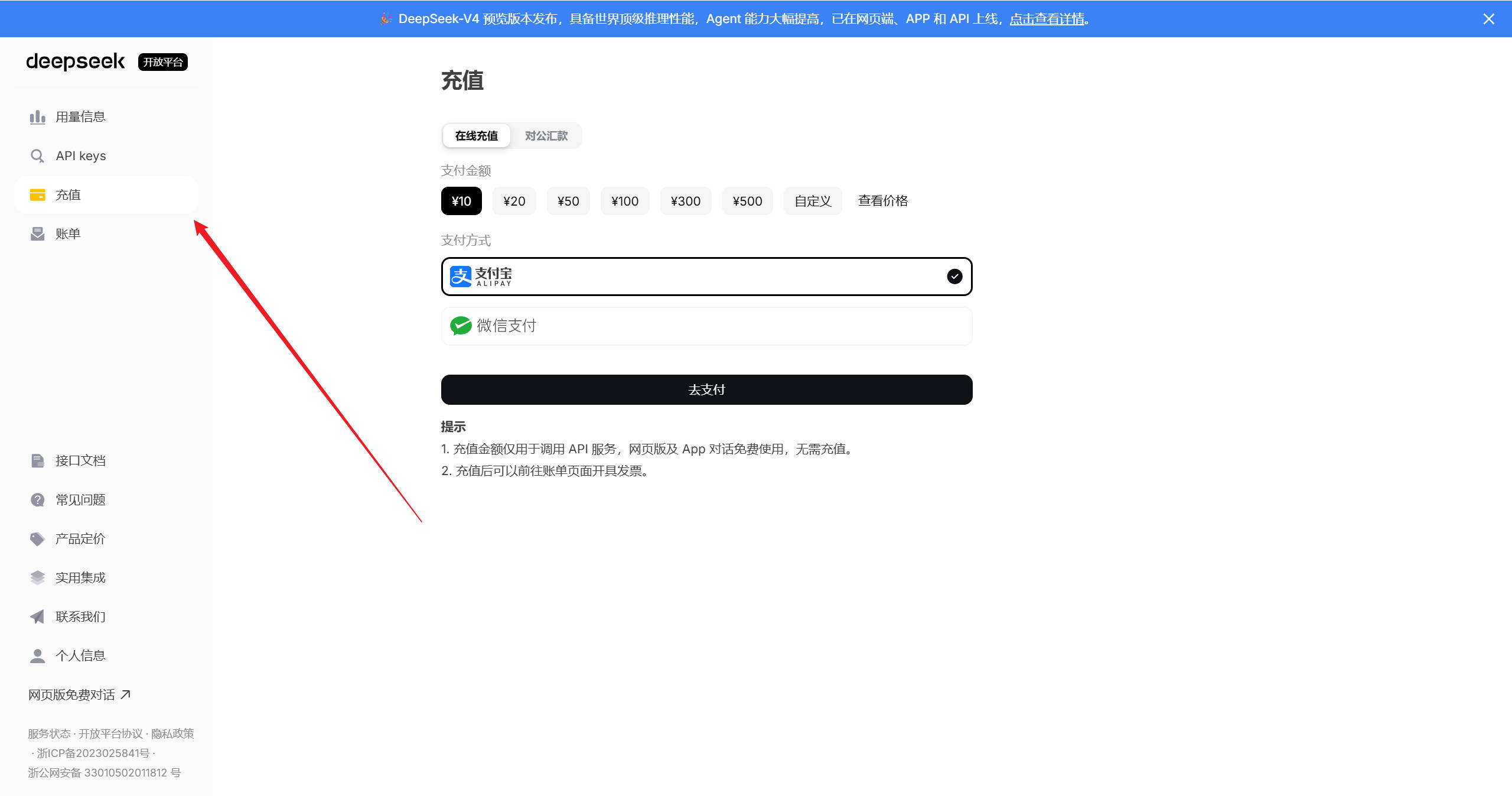The image size is (1512, 796).
Task: Click the 开放平台 badge
Action: (x=163, y=62)
